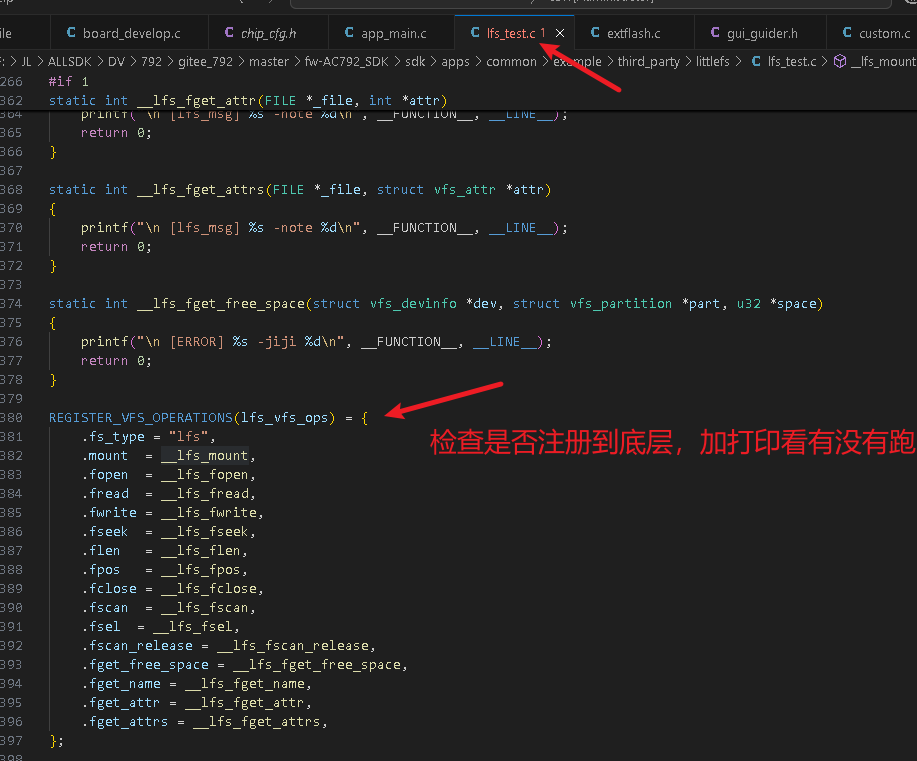This screenshot has width=917, height=761.
Task: Open the lfs_test.c breadcrumb file picker
Action: [792, 61]
